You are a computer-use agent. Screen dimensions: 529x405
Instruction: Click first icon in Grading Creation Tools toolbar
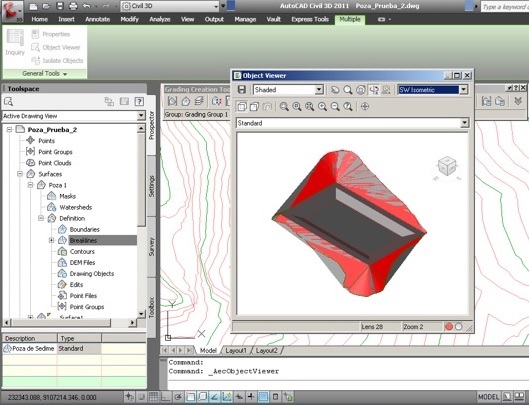pyautogui.click(x=172, y=101)
